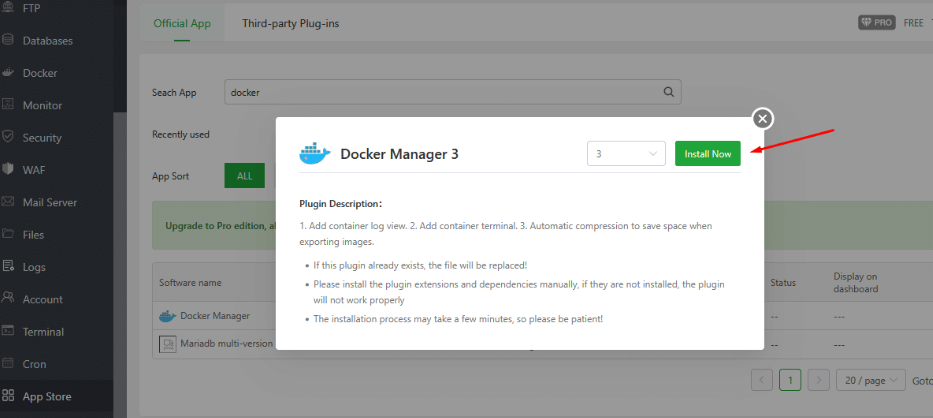Image resolution: width=933 pixels, height=418 pixels.
Task: Click the Account person icon
Action: (8, 298)
